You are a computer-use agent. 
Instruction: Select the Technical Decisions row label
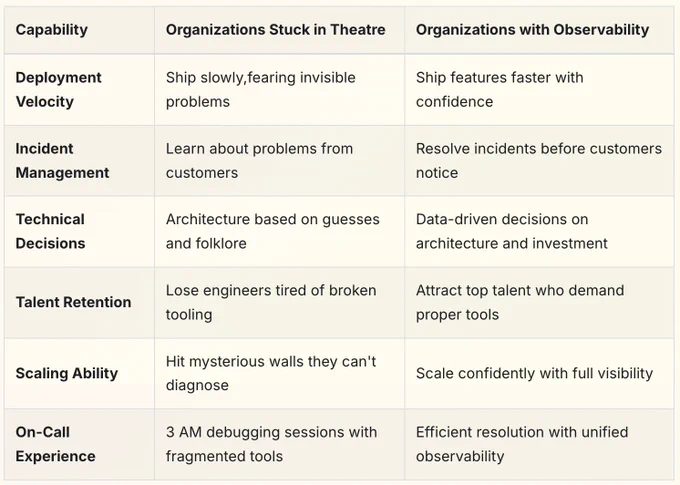tap(50, 231)
